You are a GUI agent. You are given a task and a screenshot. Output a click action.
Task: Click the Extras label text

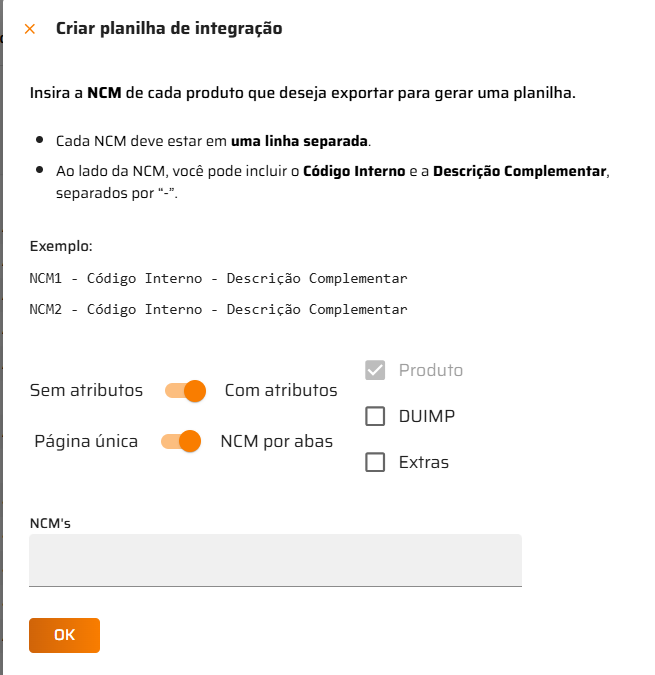[424, 462]
